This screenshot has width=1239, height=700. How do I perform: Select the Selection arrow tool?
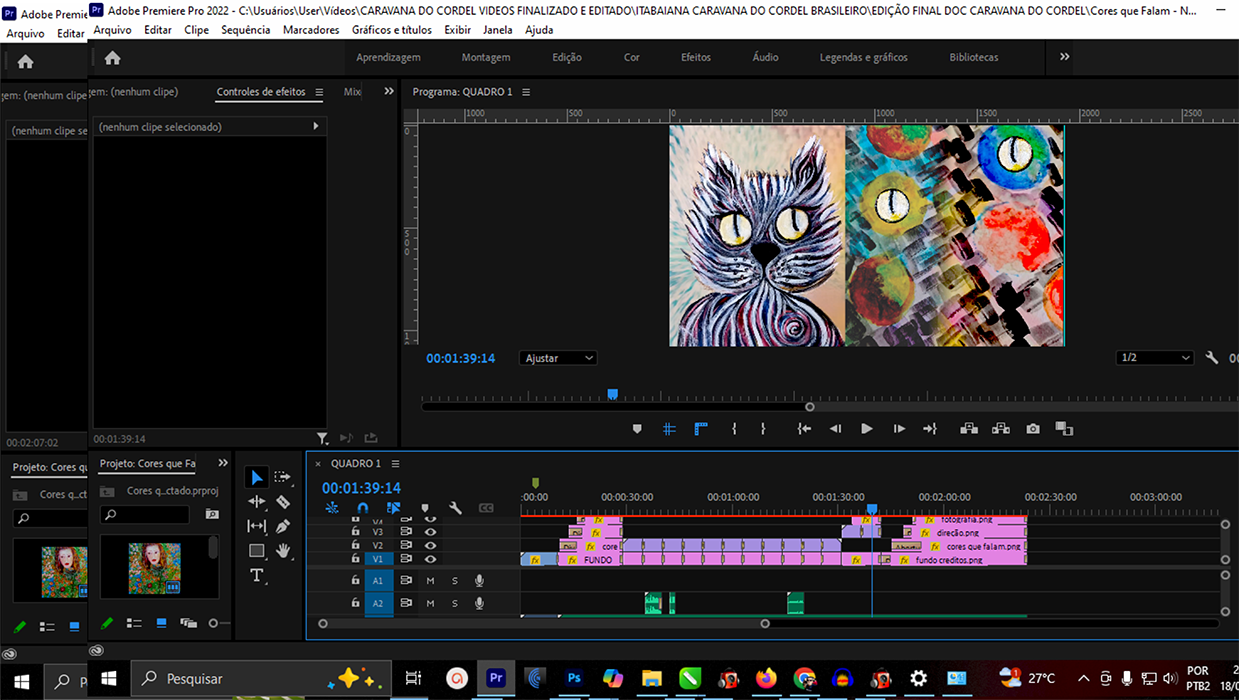point(257,478)
